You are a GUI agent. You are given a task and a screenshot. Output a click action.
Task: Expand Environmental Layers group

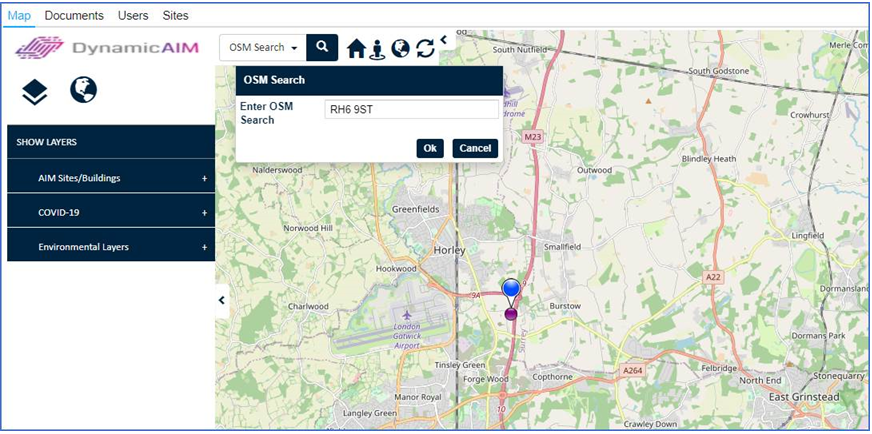coord(111,246)
